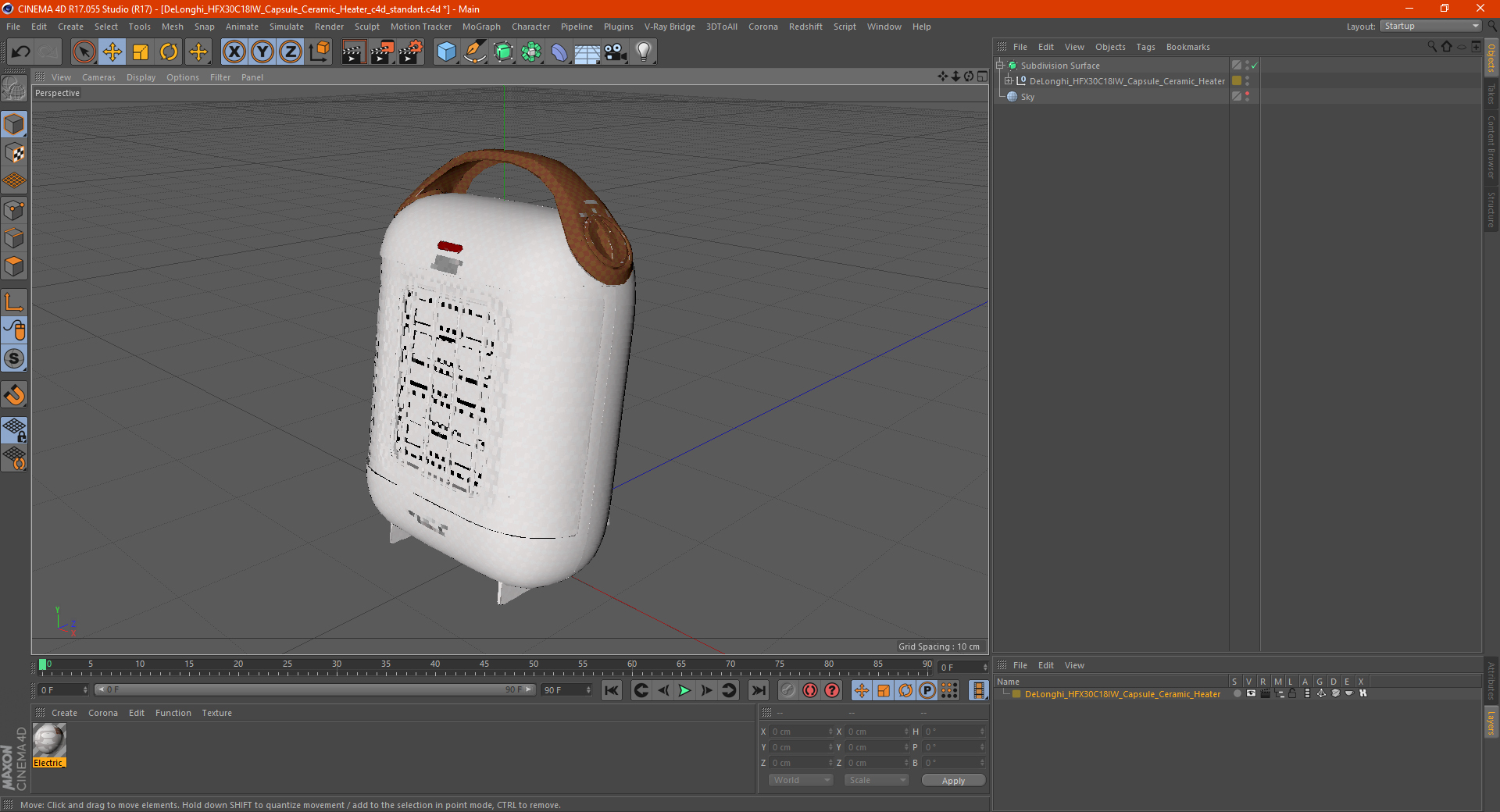Open the Render menu
1500x812 pixels.
coord(329,27)
